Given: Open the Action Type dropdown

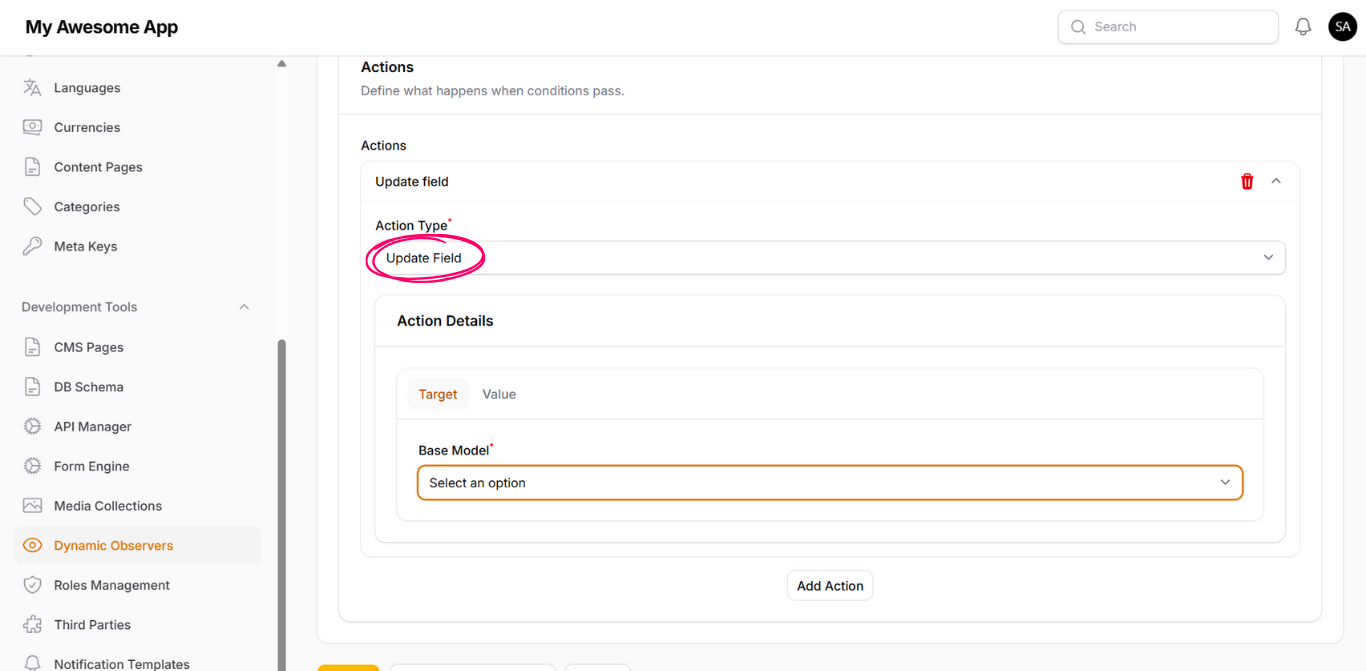Looking at the screenshot, I should point(829,258).
